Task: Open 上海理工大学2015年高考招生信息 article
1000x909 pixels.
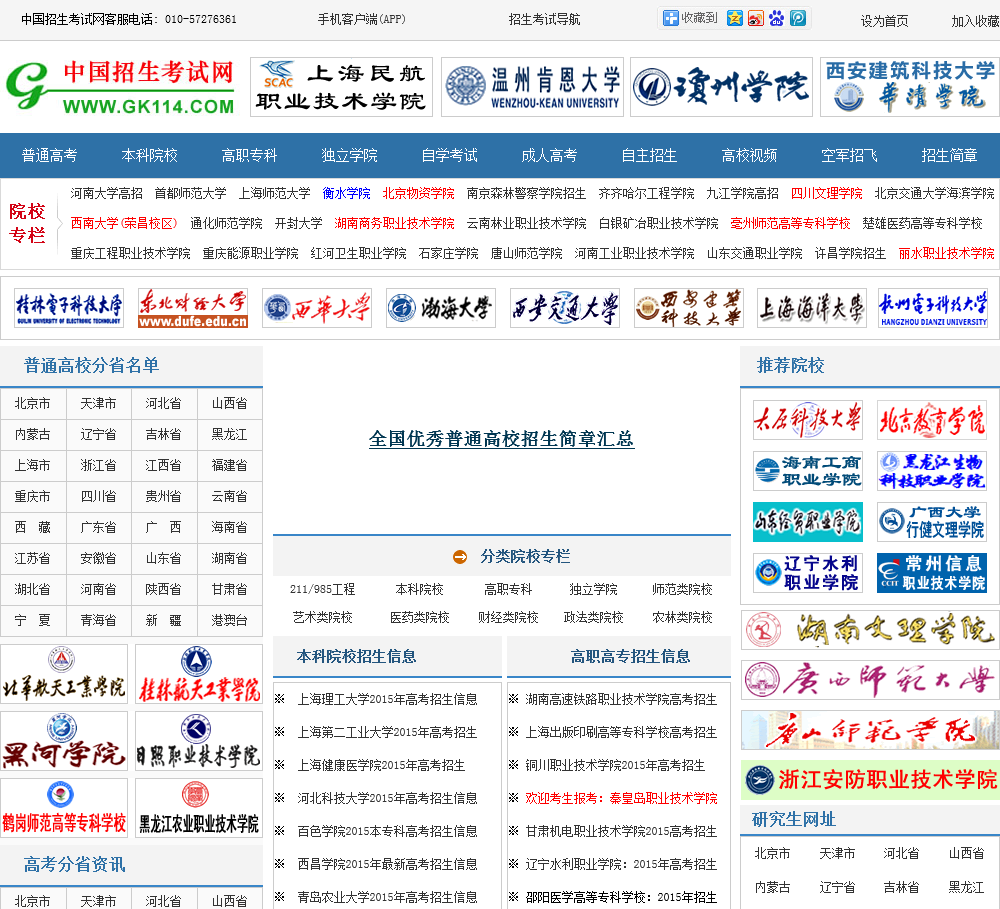Action: pyautogui.click(x=387, y=699)
